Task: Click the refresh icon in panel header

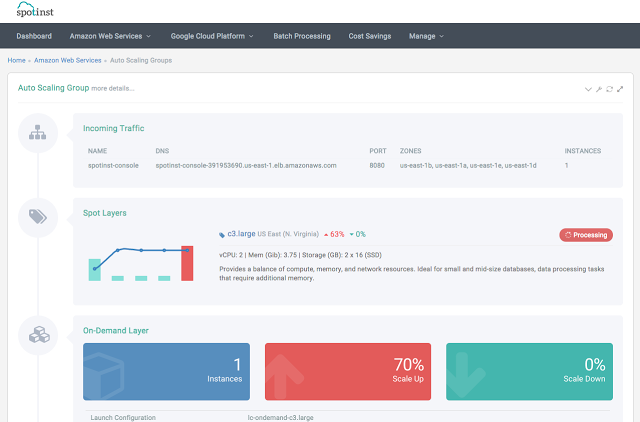Action: 609,89
